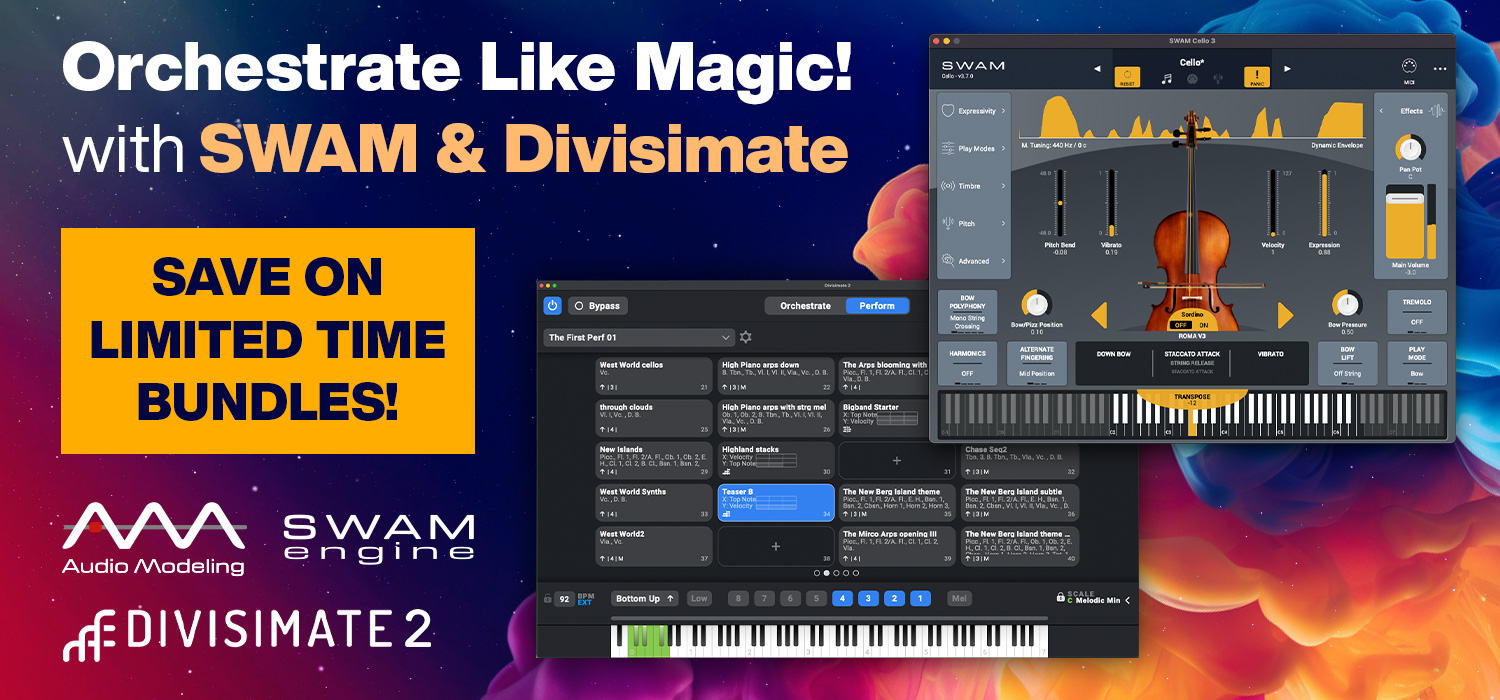The width and height of the screenshot is (1500, 700).
Task: Go to the next SWAM preset arrow
Action: [1287, 69]
